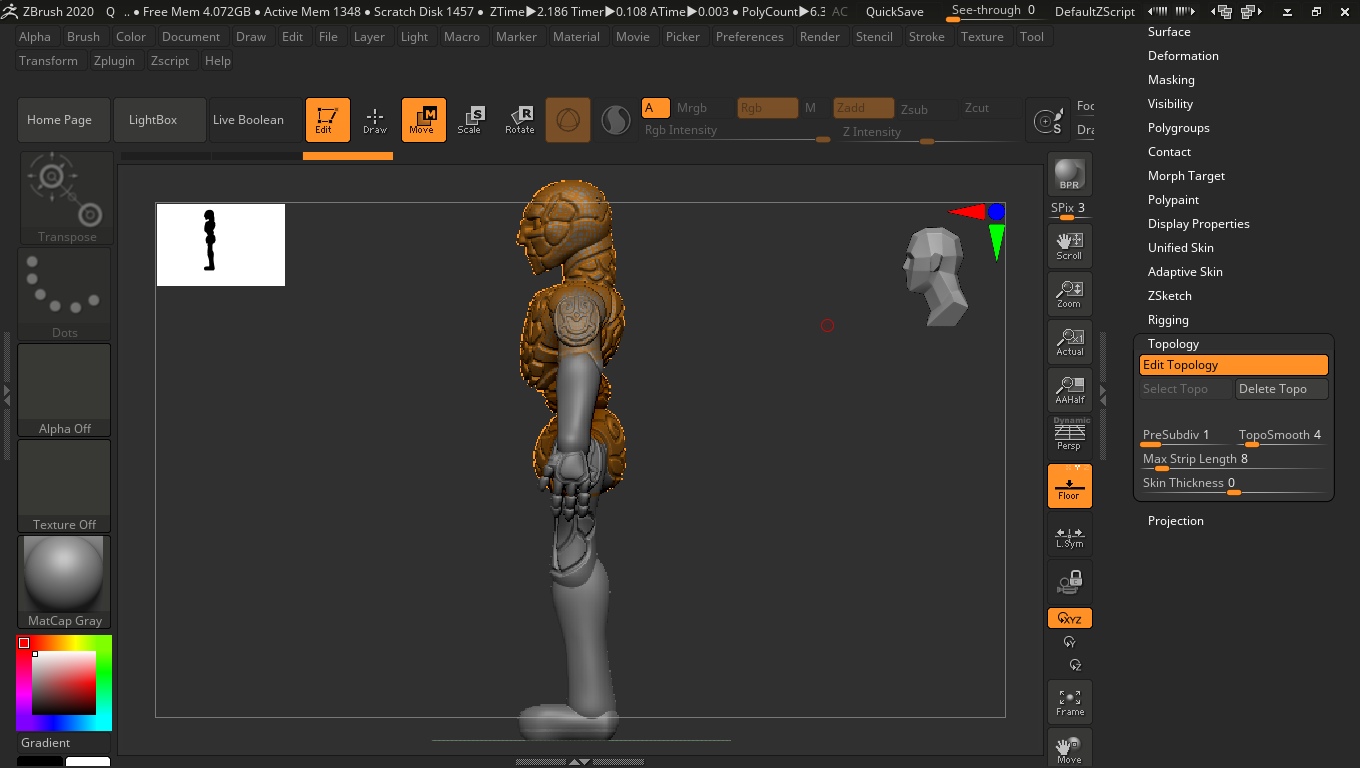Toggle Persp perspective mode

point(1069,436)
